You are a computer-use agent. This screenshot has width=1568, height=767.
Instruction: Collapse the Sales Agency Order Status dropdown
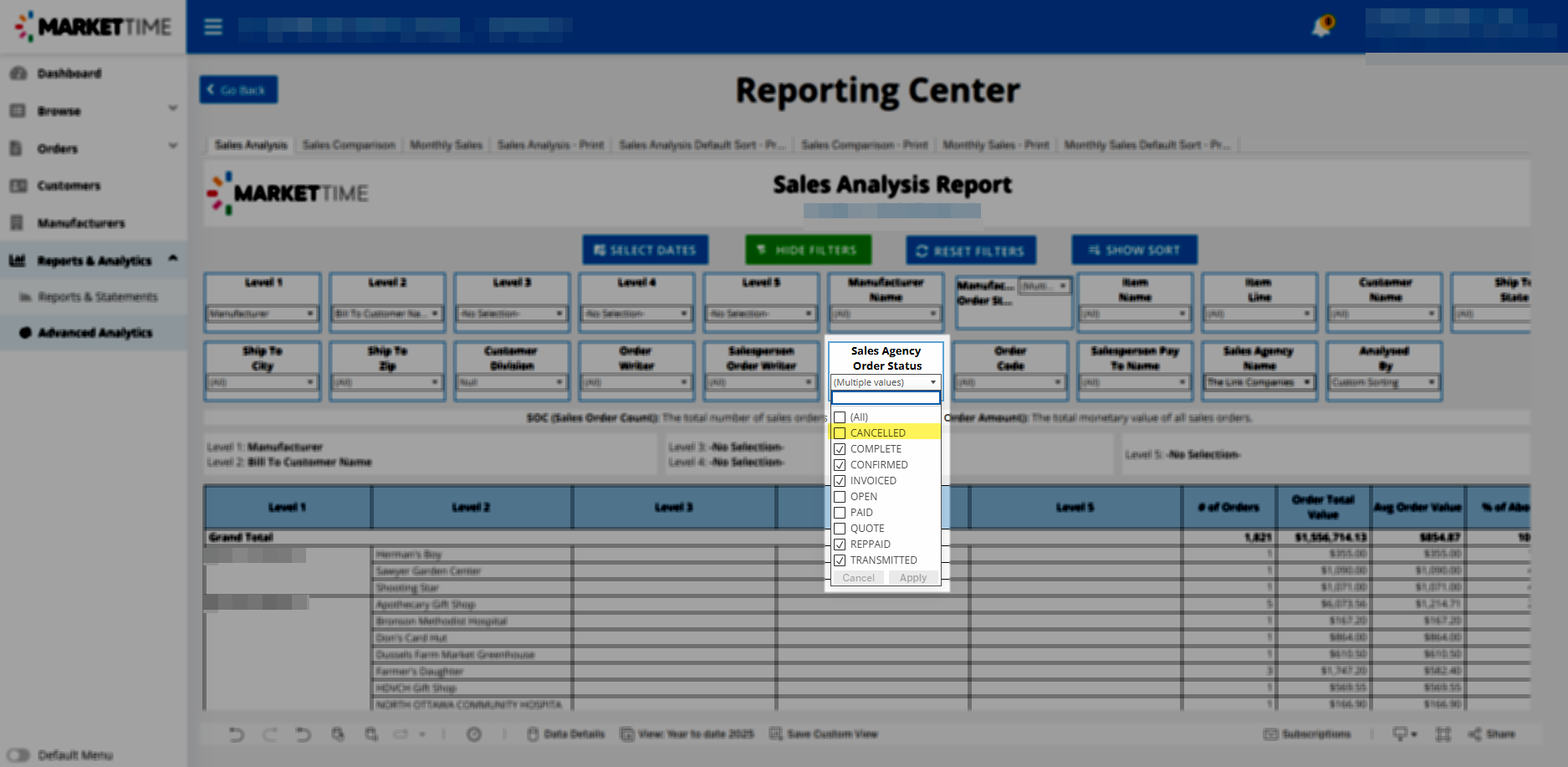(886, 382)
